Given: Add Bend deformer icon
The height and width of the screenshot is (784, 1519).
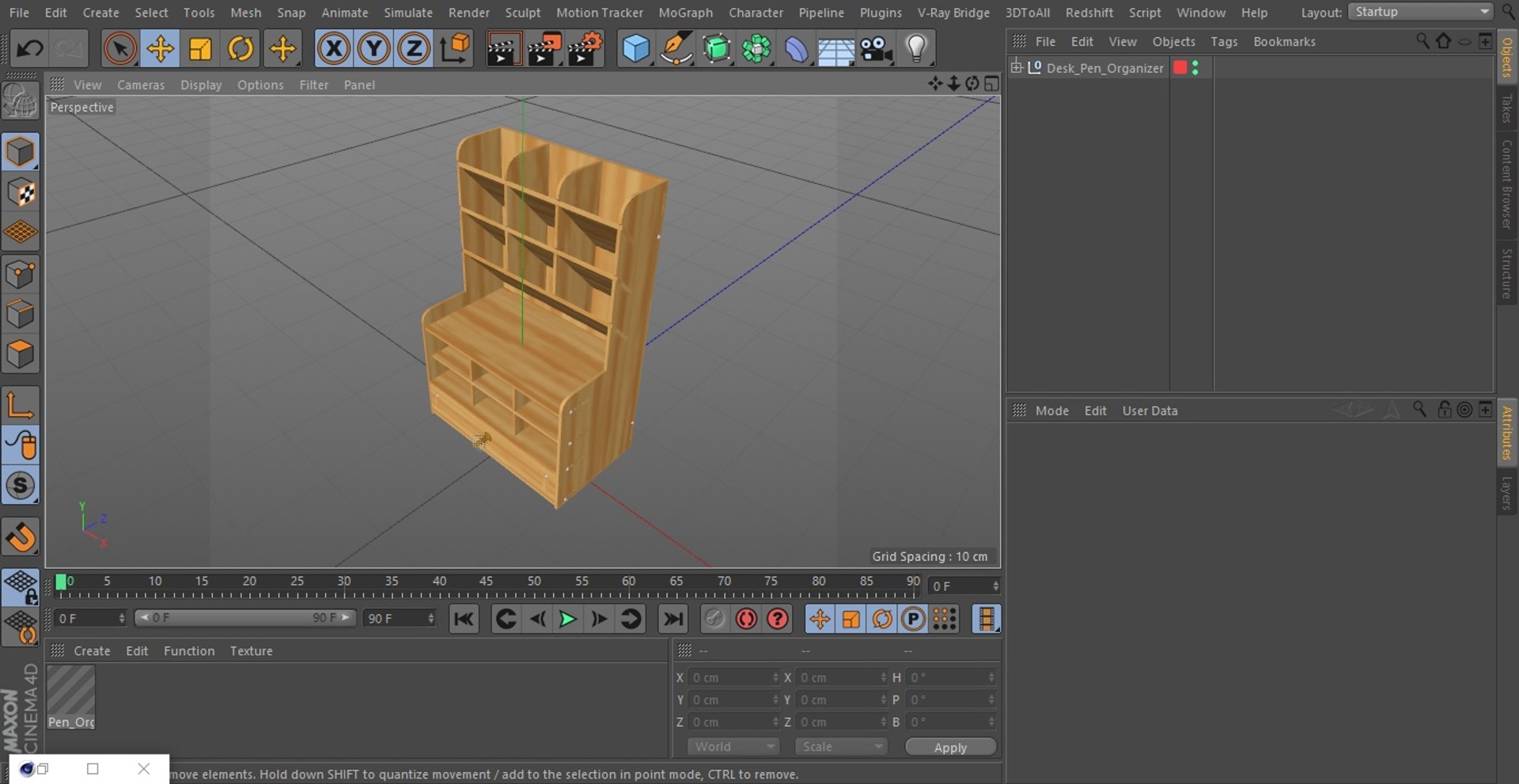Looking at the screenshot, I should click(x=797, y=49).
